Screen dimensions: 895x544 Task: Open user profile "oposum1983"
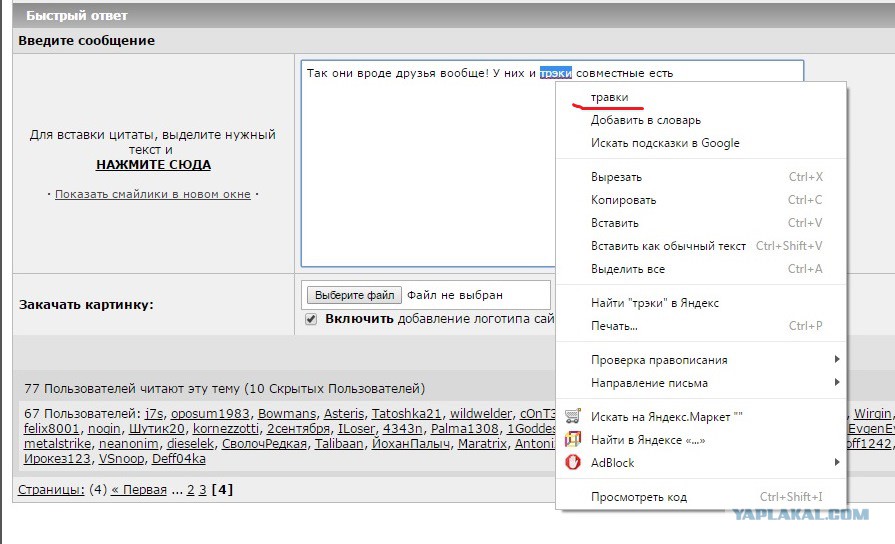(210, 414)
